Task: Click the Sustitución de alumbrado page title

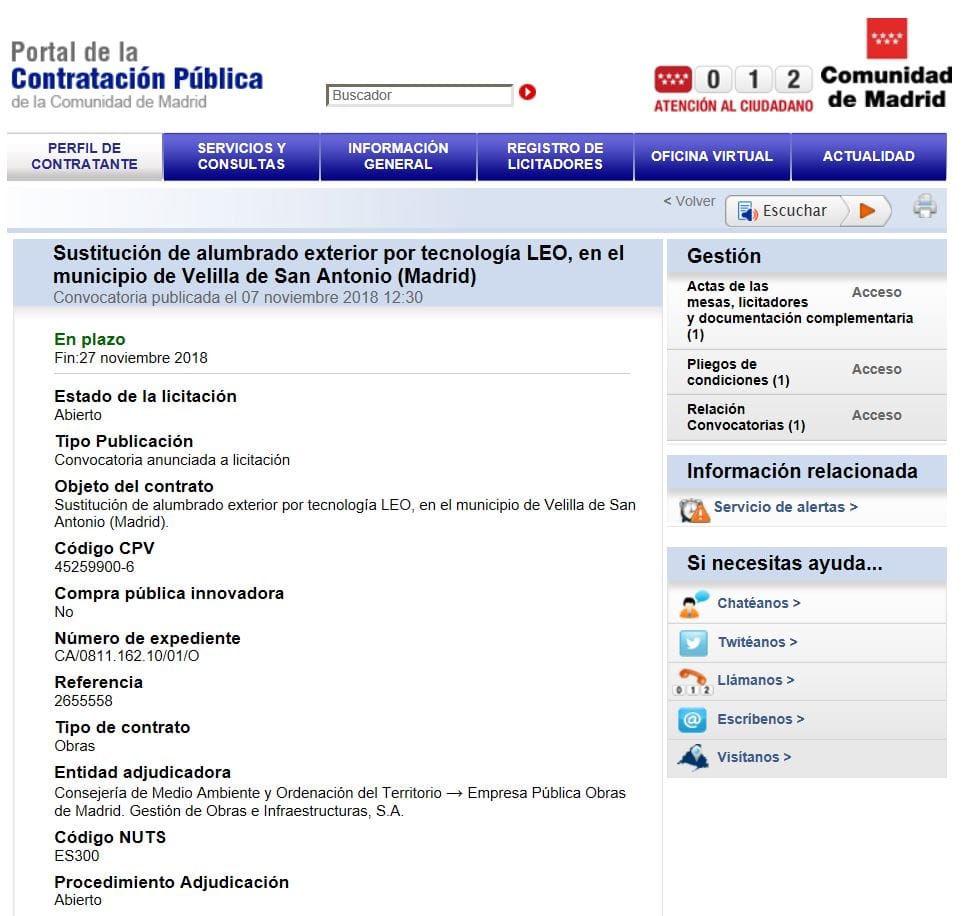Action: [x=339, y=264]
